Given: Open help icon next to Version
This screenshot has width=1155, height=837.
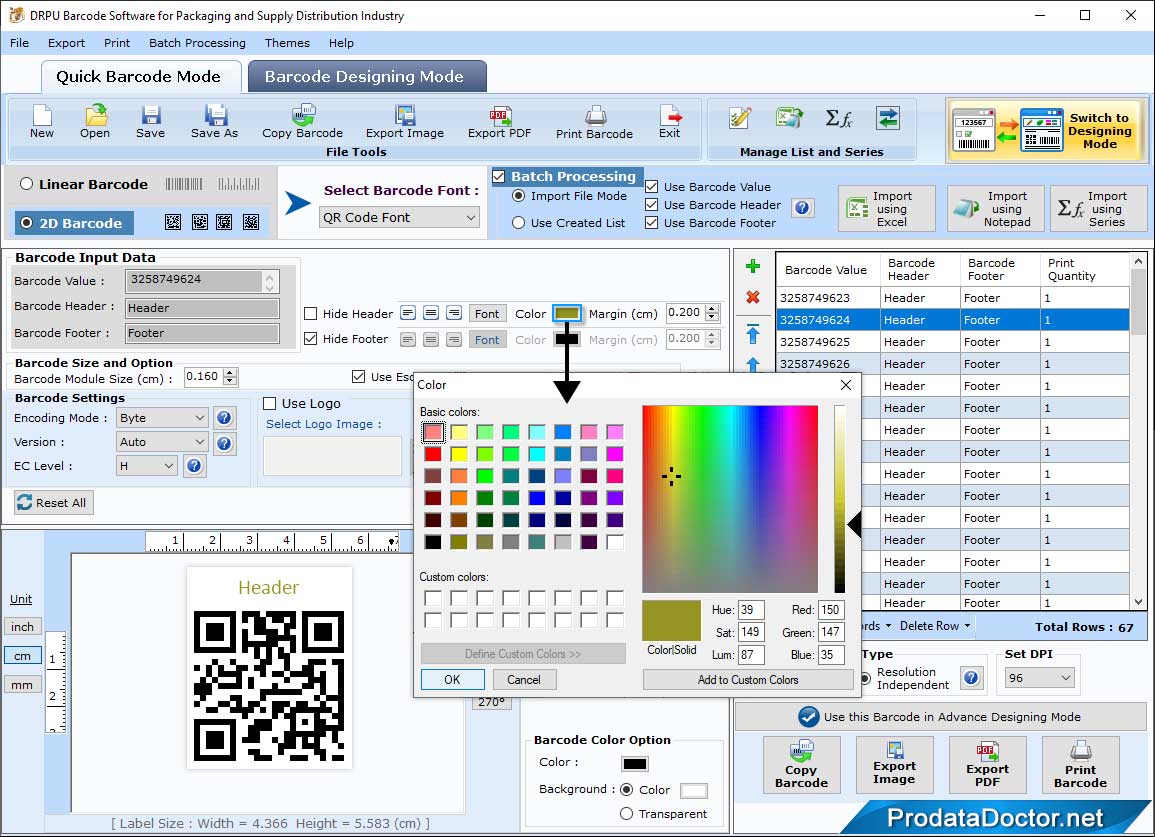Looking at the screenshot, I should [x=224, y=443].
